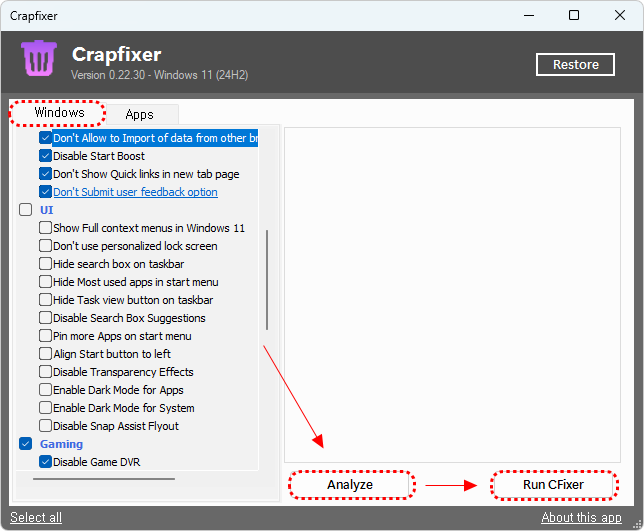The width and height of the screenshot is (644, 531).
Task: Click the Disable Game DVR text
Action: [97, 462]
